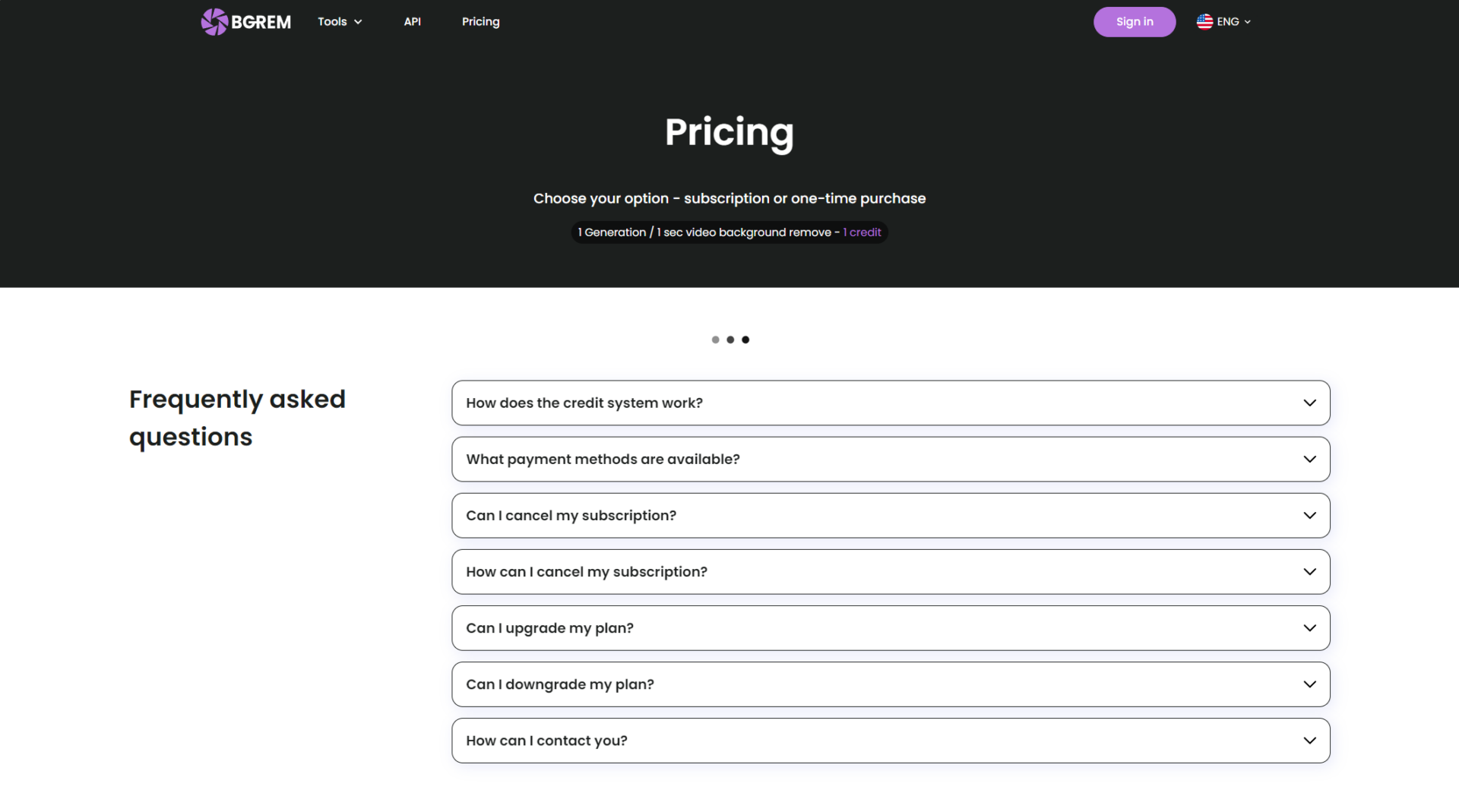Click the BGREM logo icon
Screen dimensions: 1459x812
pyautogui.click(x=214, y=22)
